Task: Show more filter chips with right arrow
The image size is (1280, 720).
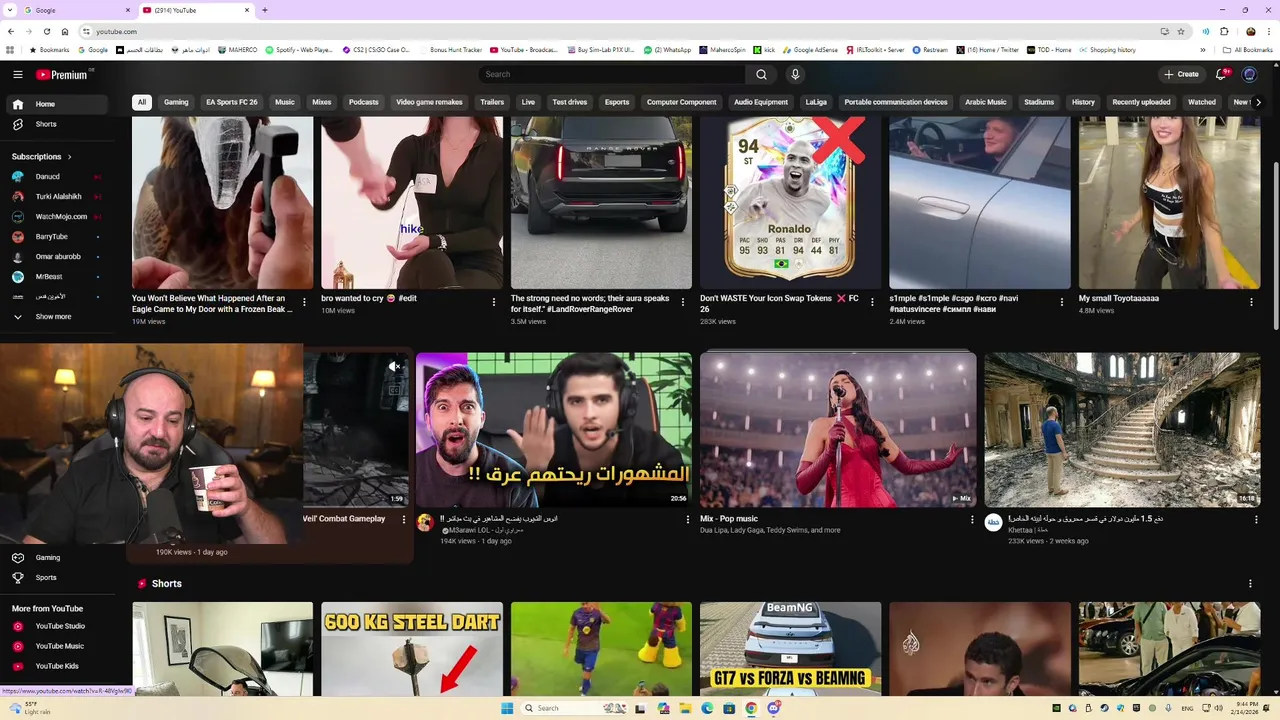Action: point(1258,102)
